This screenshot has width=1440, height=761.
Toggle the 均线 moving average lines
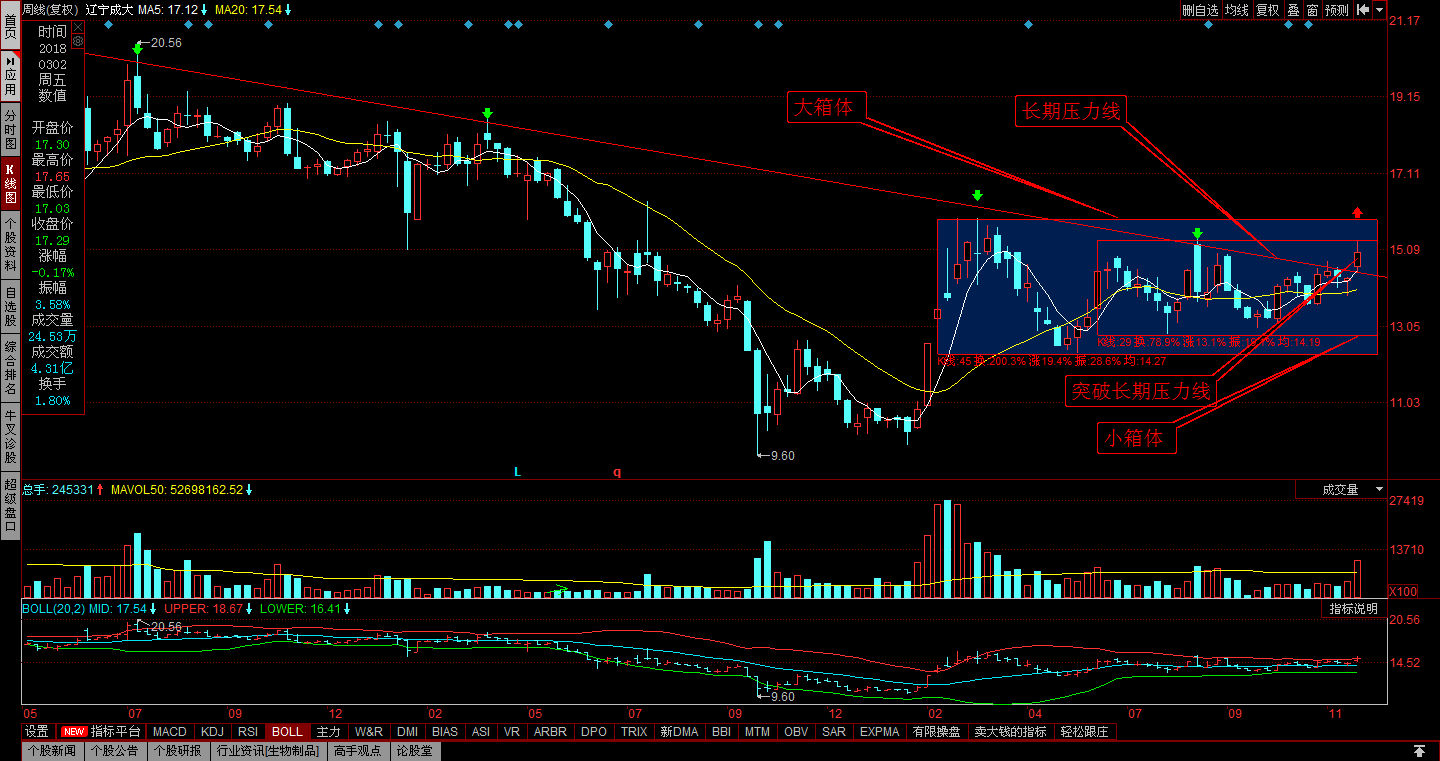coord(1237,10)
